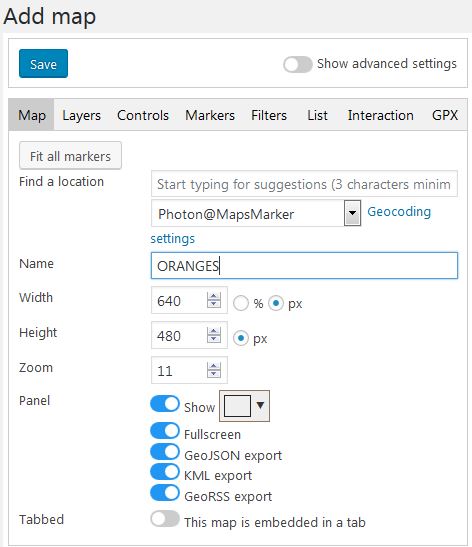
Task: Turn off the Fullscreen panel toggle
Action: tap(165, 431)
